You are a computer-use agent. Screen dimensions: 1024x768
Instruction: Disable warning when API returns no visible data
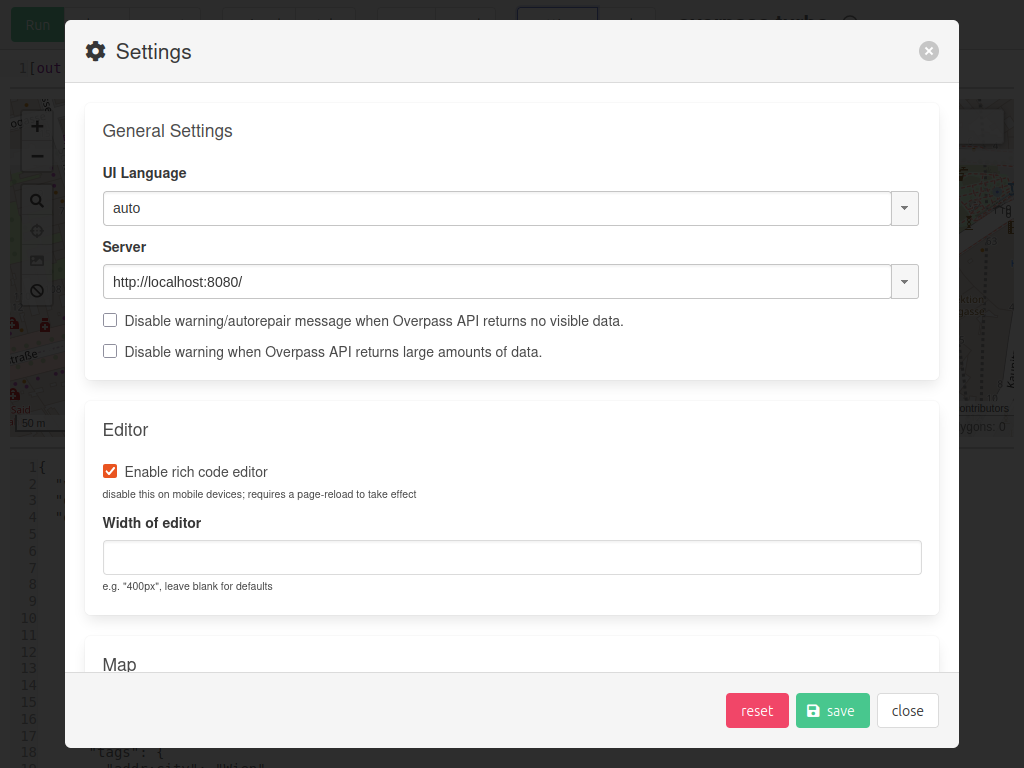click(x=110, y=321)
